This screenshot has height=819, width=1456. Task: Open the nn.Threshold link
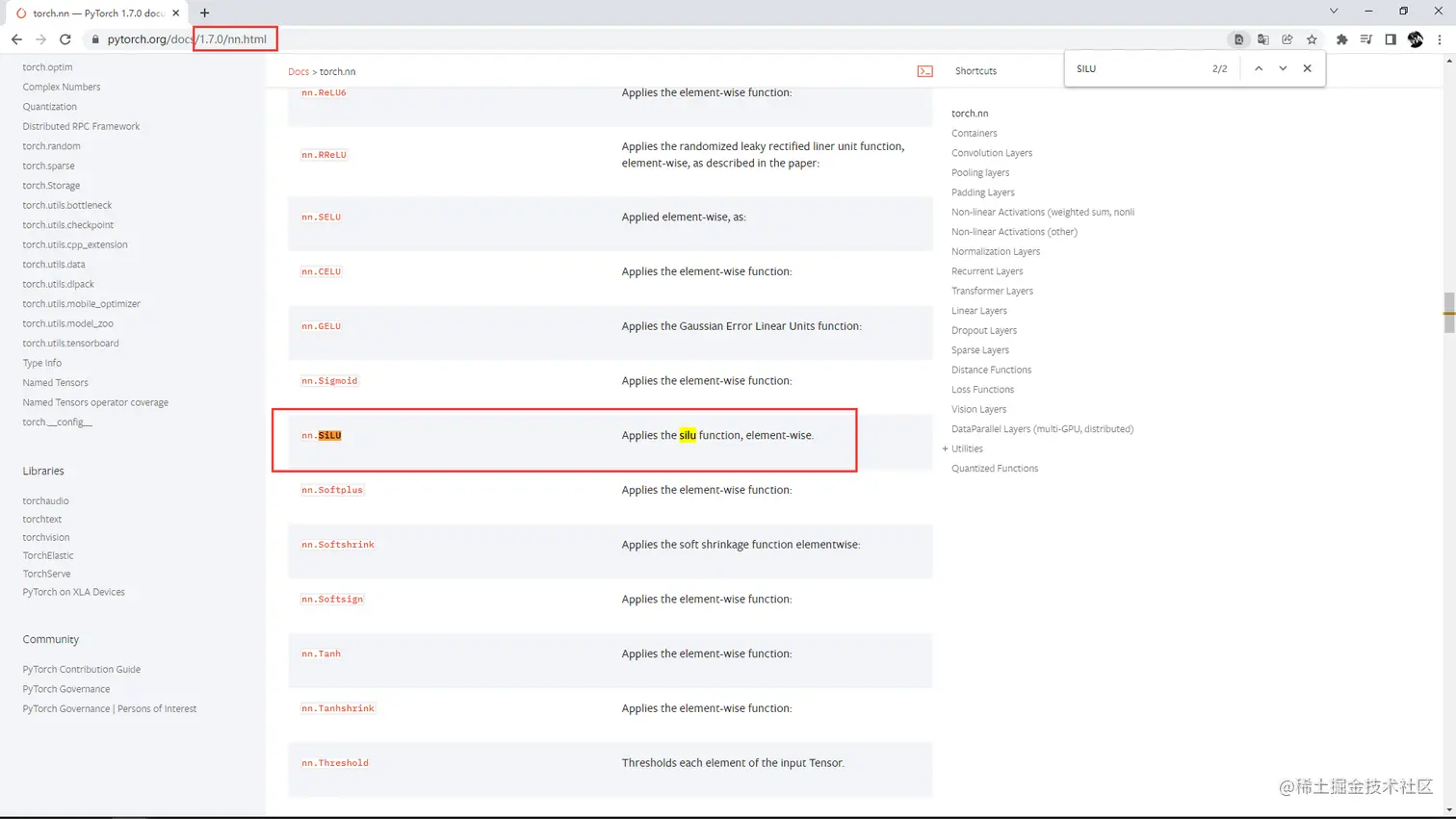pyautogui.click(x=335, y=763)
